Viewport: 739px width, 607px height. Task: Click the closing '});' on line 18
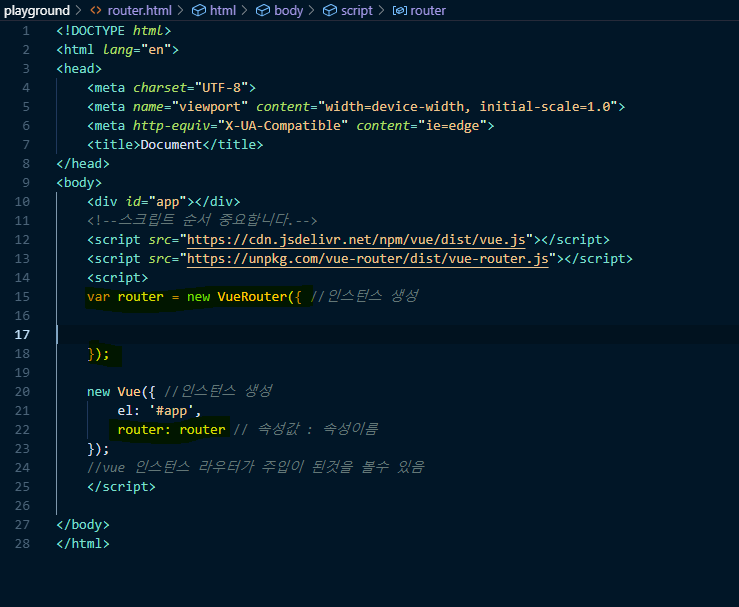tap(98, 353)
